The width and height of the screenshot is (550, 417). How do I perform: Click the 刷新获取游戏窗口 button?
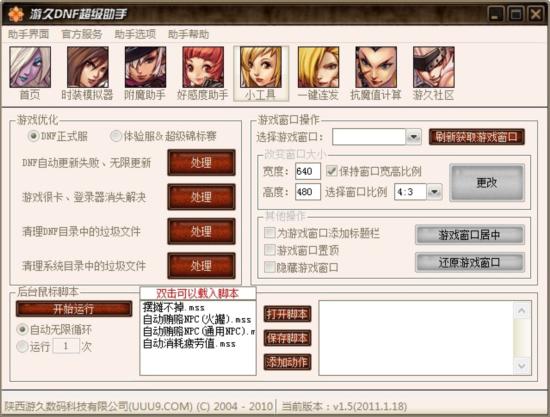pos(477,137)
